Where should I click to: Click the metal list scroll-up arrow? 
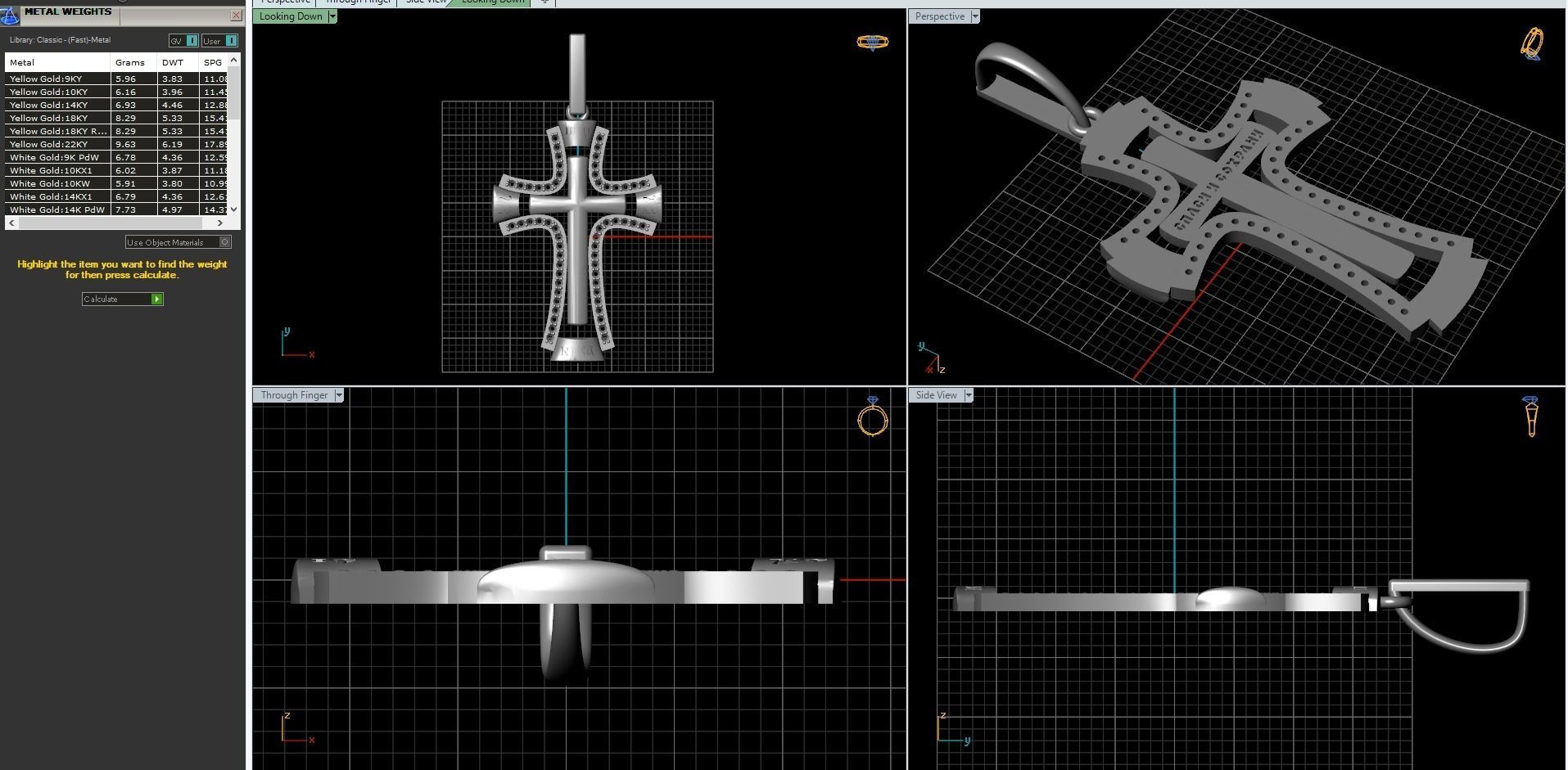(234, 60)
